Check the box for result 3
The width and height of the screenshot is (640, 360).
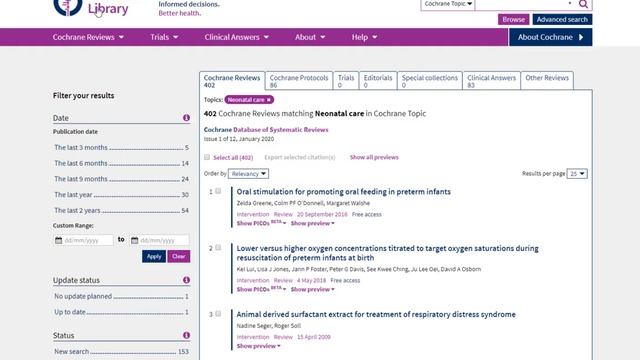[218, 313]
